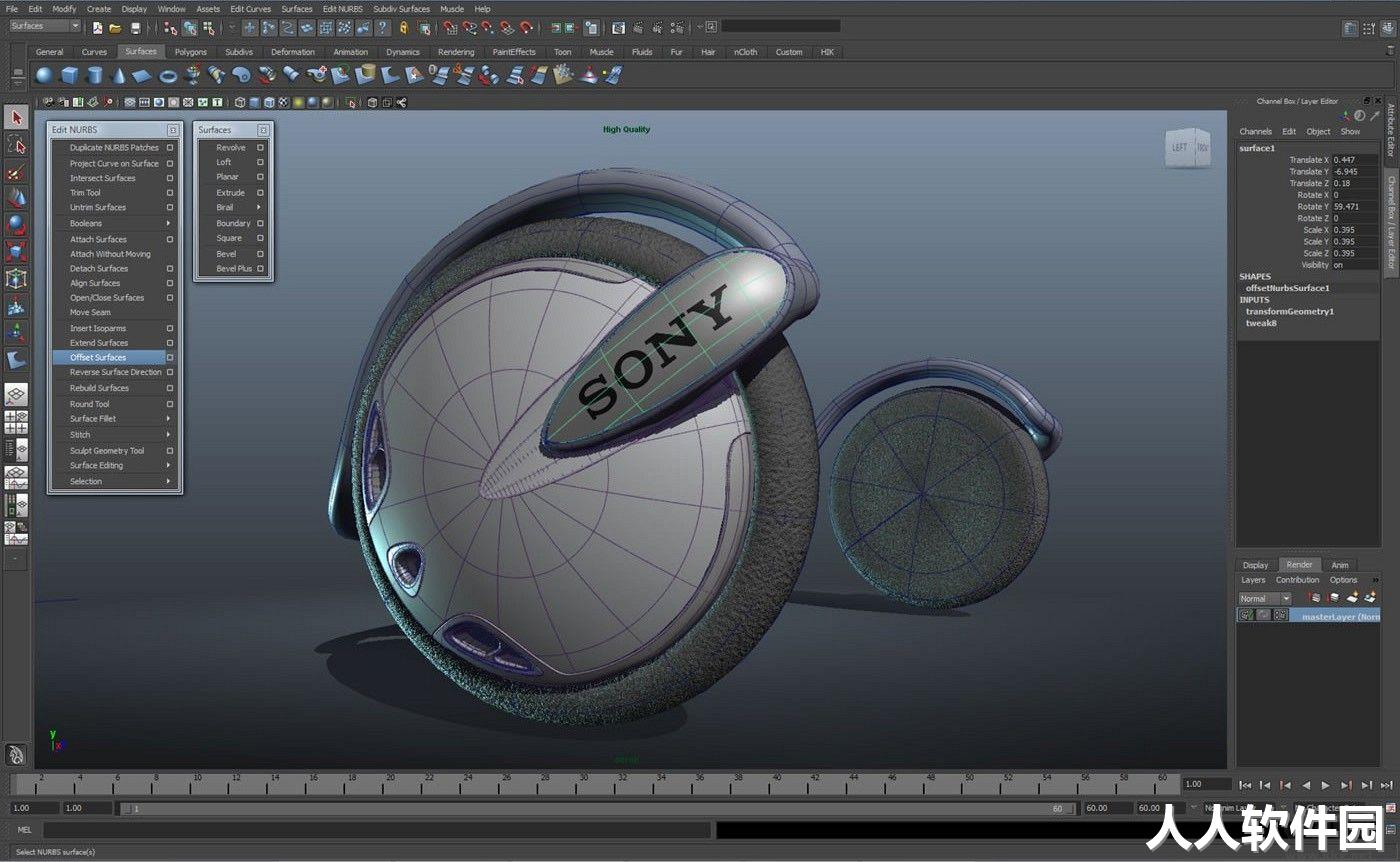Create a NURBS torus from the shelf

coord(168,75)
